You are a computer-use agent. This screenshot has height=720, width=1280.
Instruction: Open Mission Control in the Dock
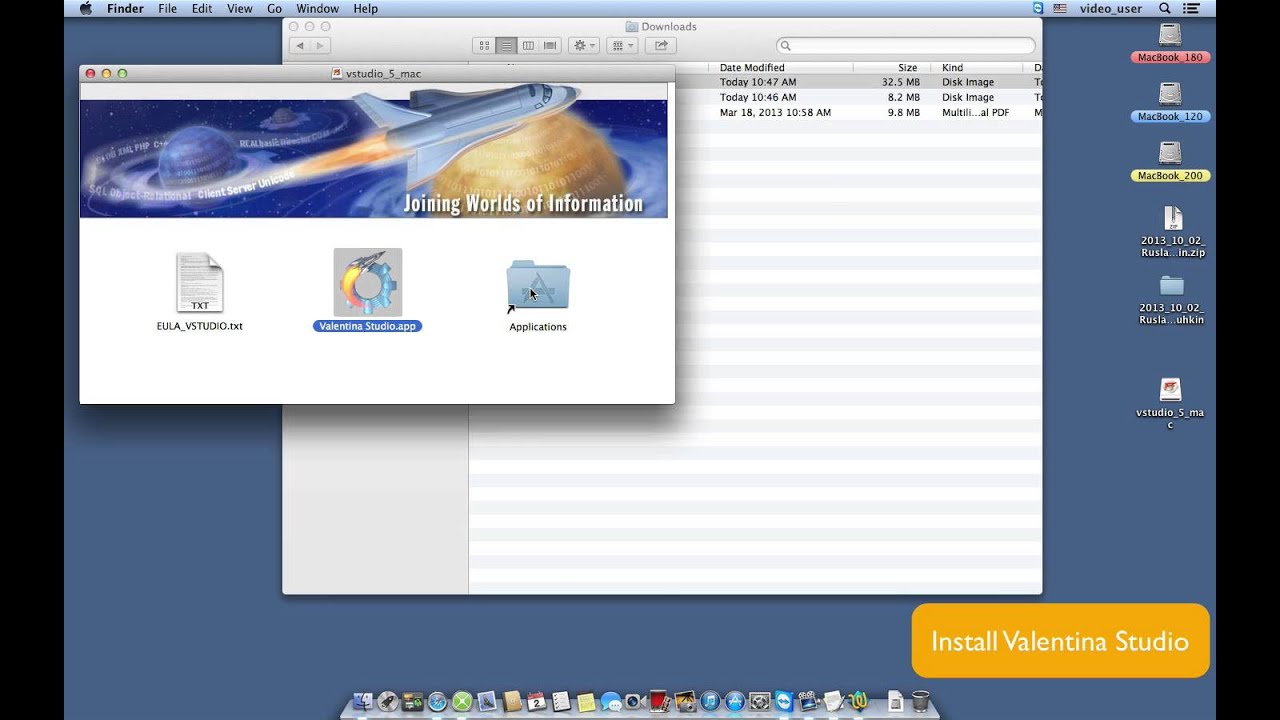(412, 702)
